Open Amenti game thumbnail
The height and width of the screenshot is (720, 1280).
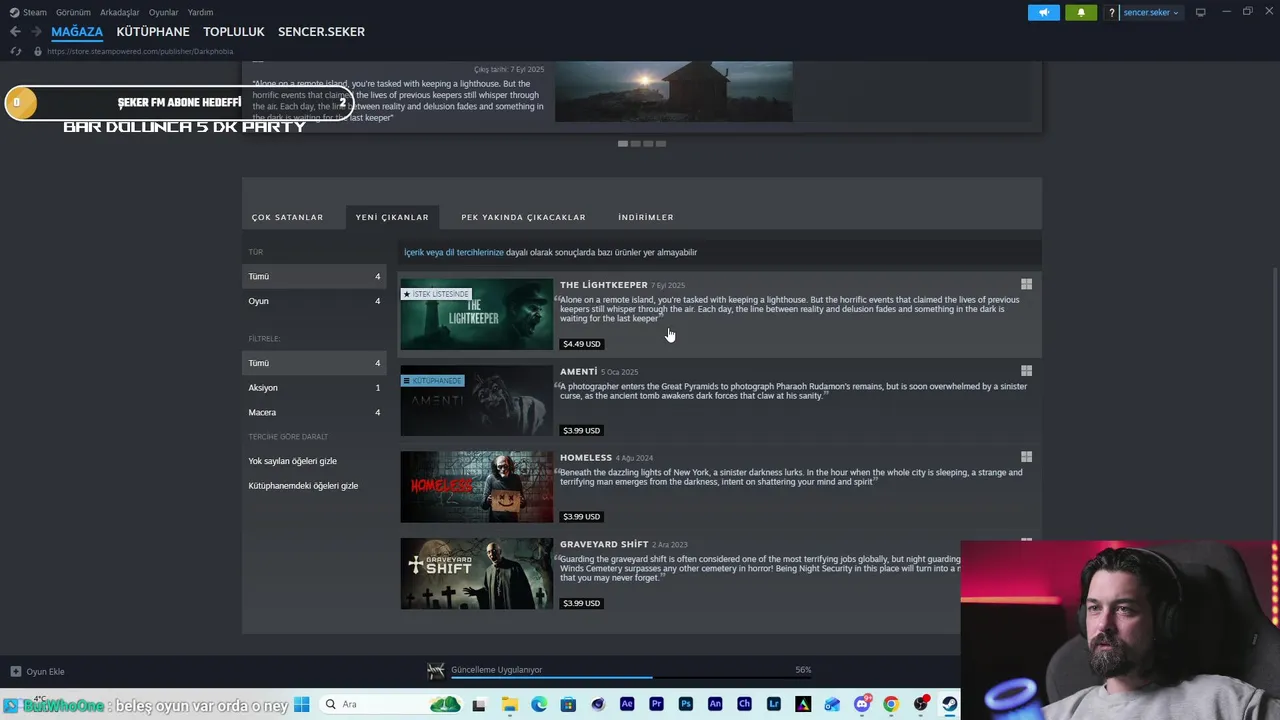(477, 401)
